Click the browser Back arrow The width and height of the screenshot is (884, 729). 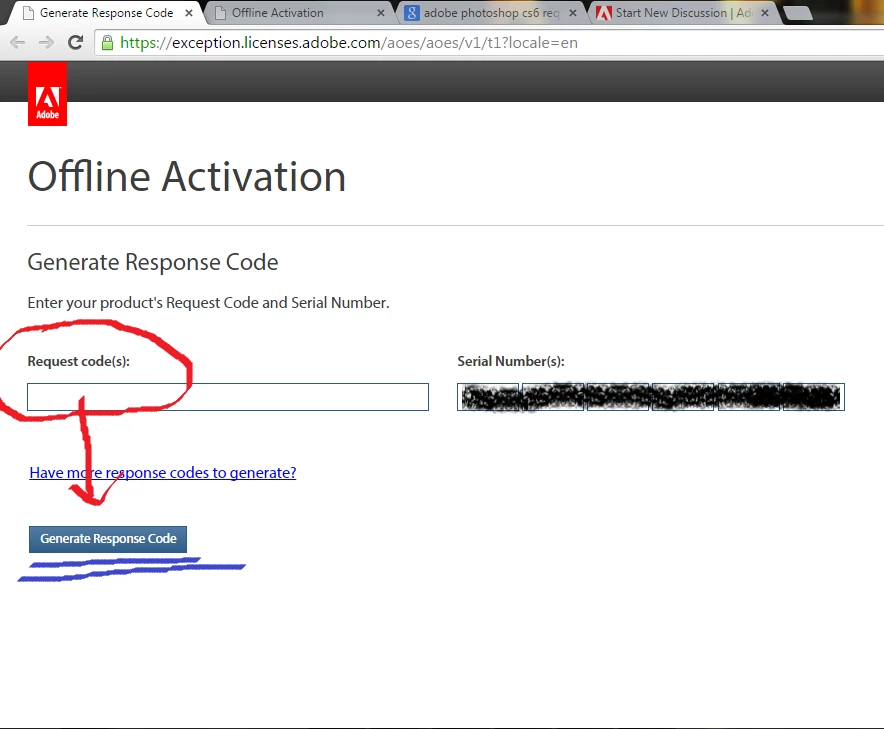pyautogui.click(x=17, y=43)
